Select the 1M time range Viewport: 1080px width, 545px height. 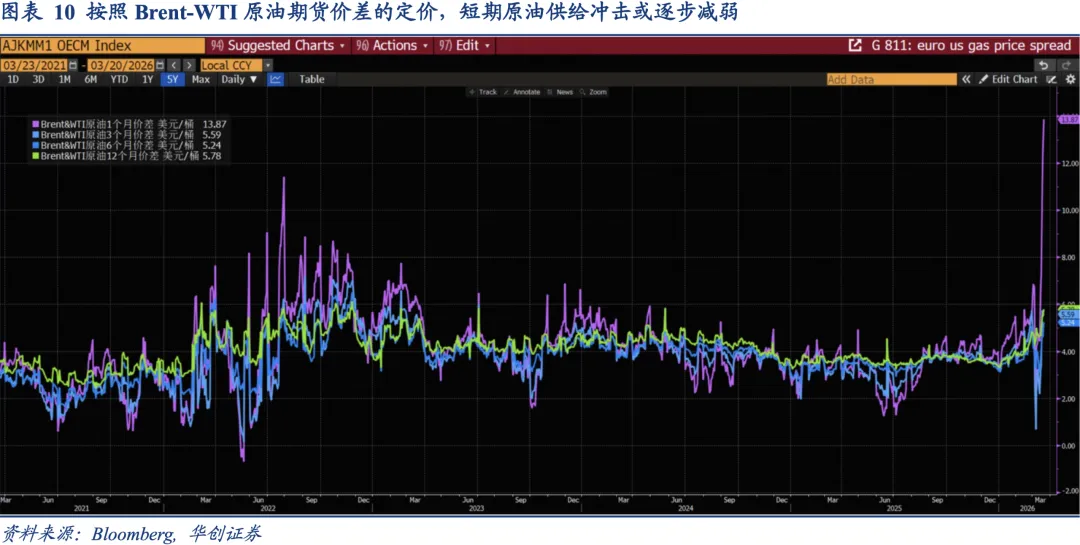coord(64,79)
